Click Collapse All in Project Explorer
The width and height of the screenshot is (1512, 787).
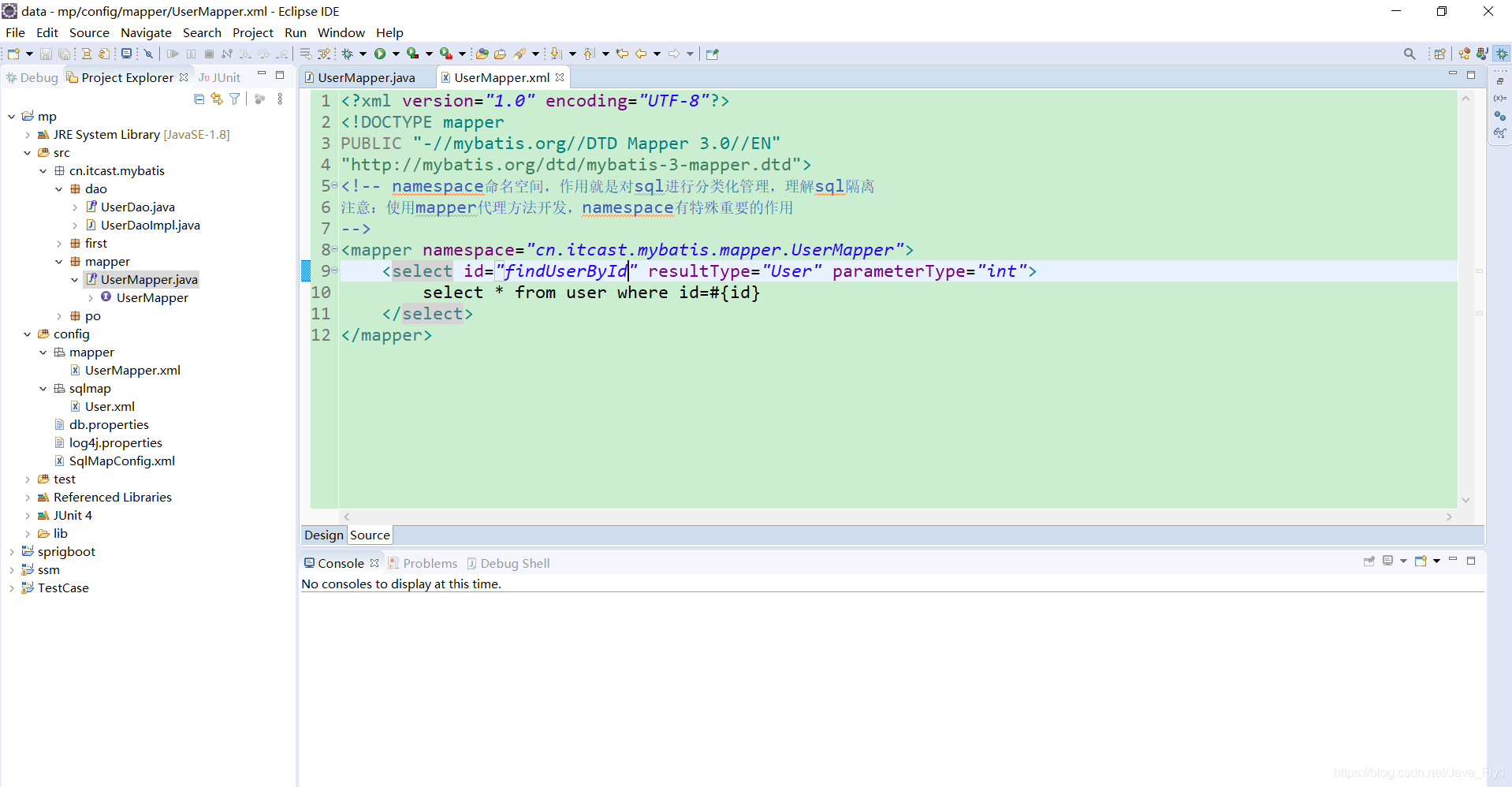click(199, 99)
